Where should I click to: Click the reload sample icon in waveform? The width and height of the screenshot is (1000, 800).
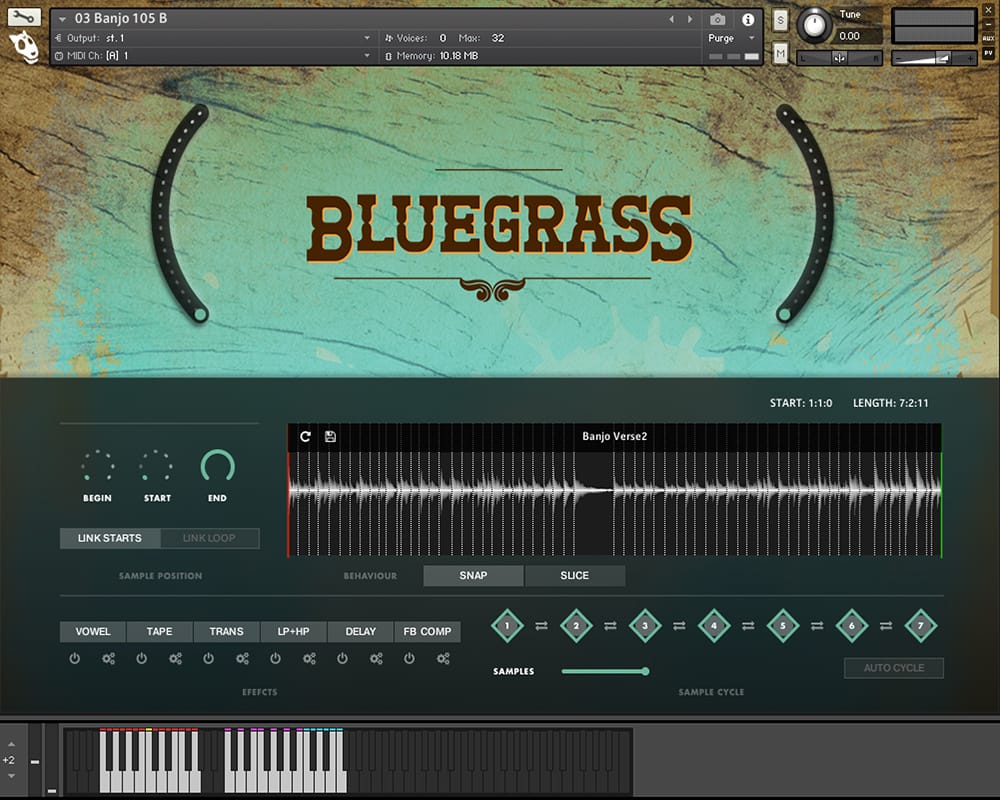pos(305,437)
